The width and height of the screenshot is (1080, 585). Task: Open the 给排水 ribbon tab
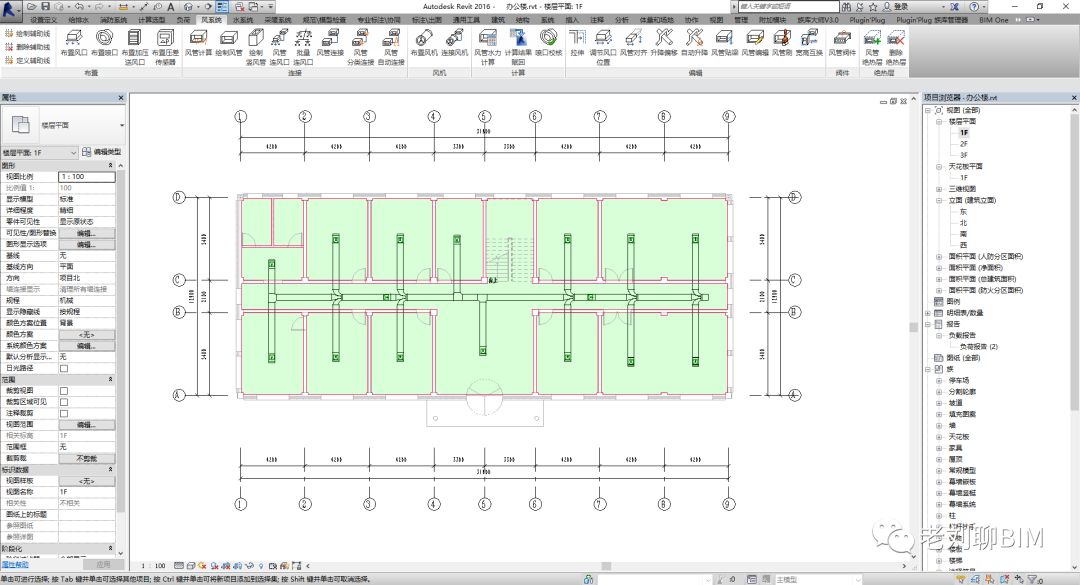point(79,20)
